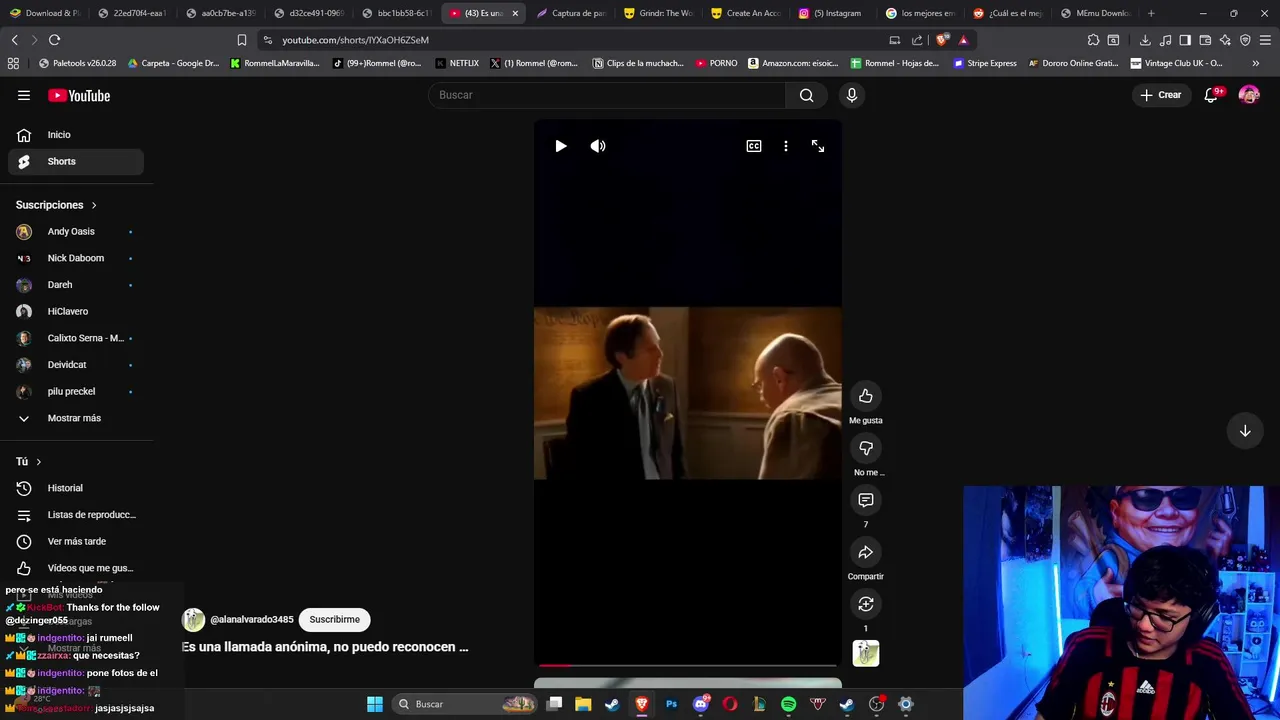Open Videos que me gustan
1280x720 pixels.
pyautogui.click(x=75, y=568)
